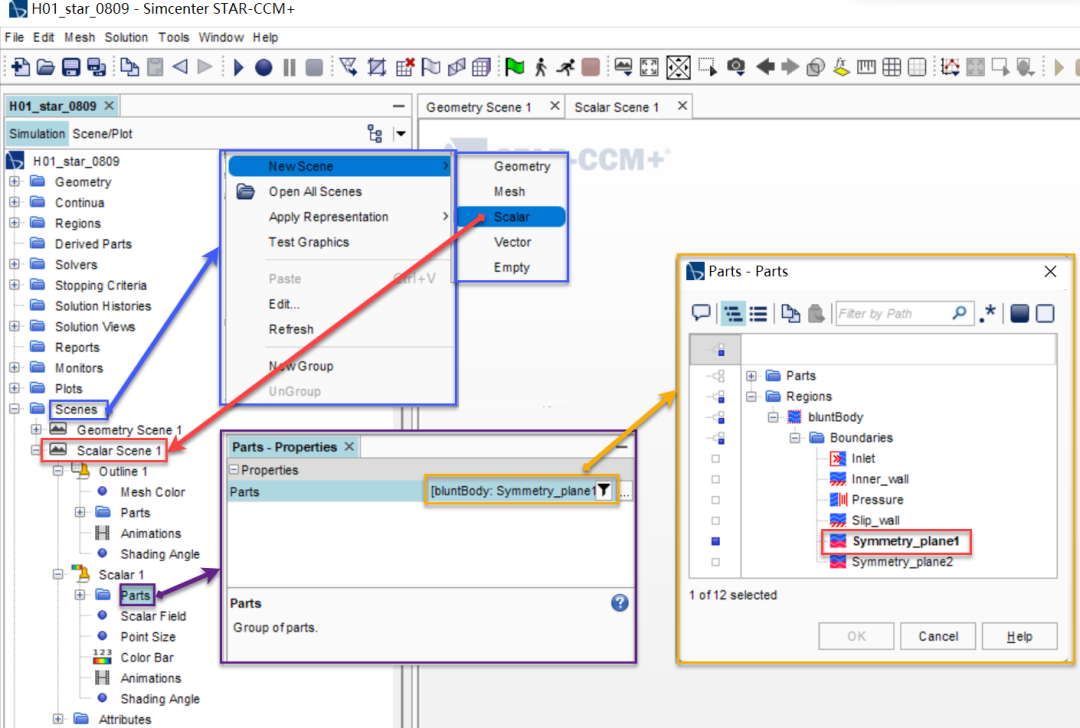
Task: Open the Solution menu
Action: 126,37
